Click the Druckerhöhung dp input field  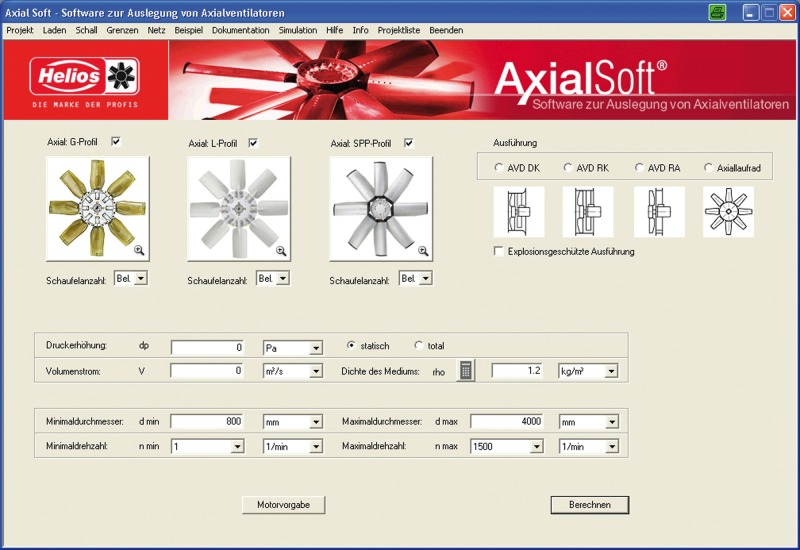[x=207, y=347]
